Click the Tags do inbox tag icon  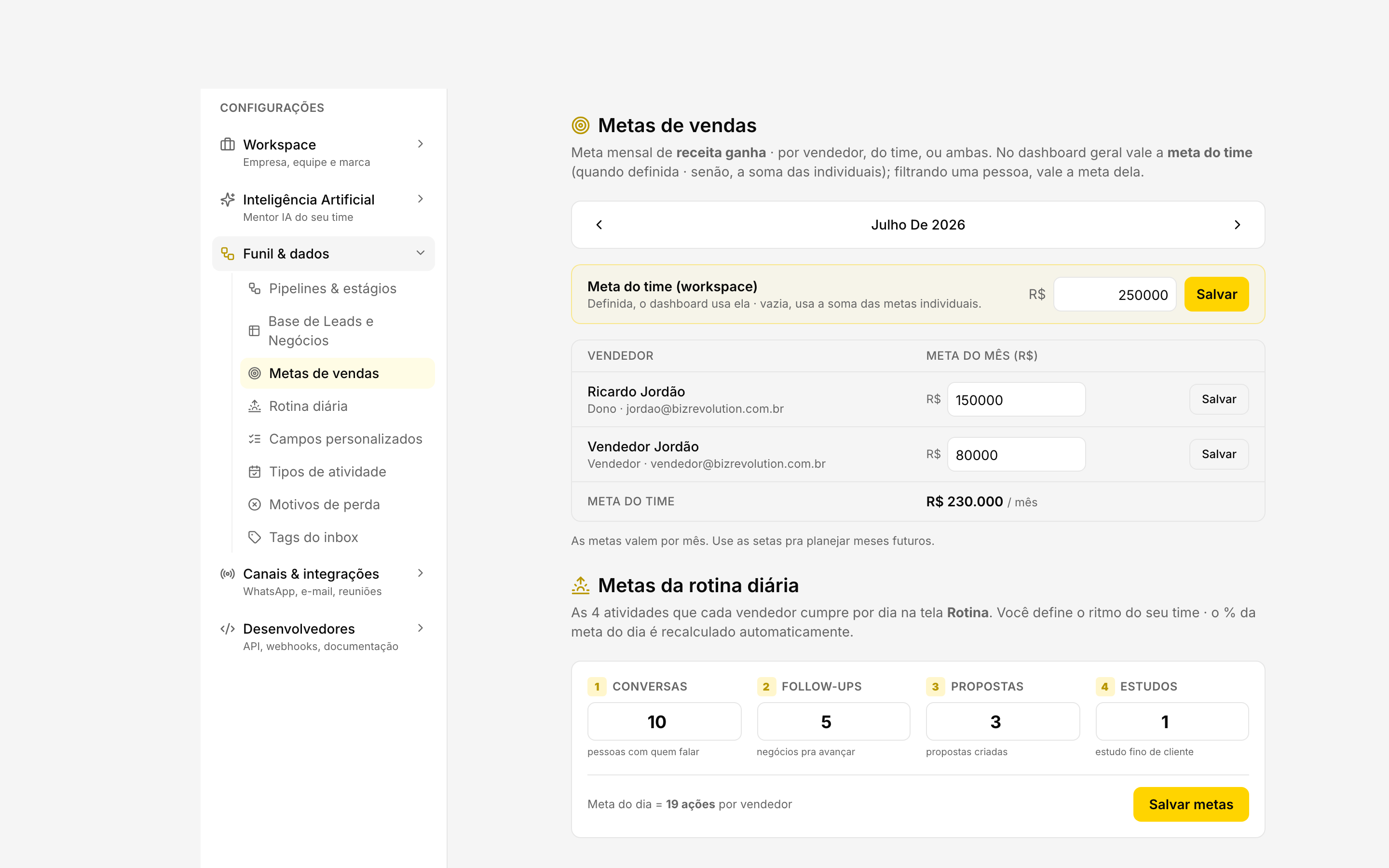pos(254,537)
